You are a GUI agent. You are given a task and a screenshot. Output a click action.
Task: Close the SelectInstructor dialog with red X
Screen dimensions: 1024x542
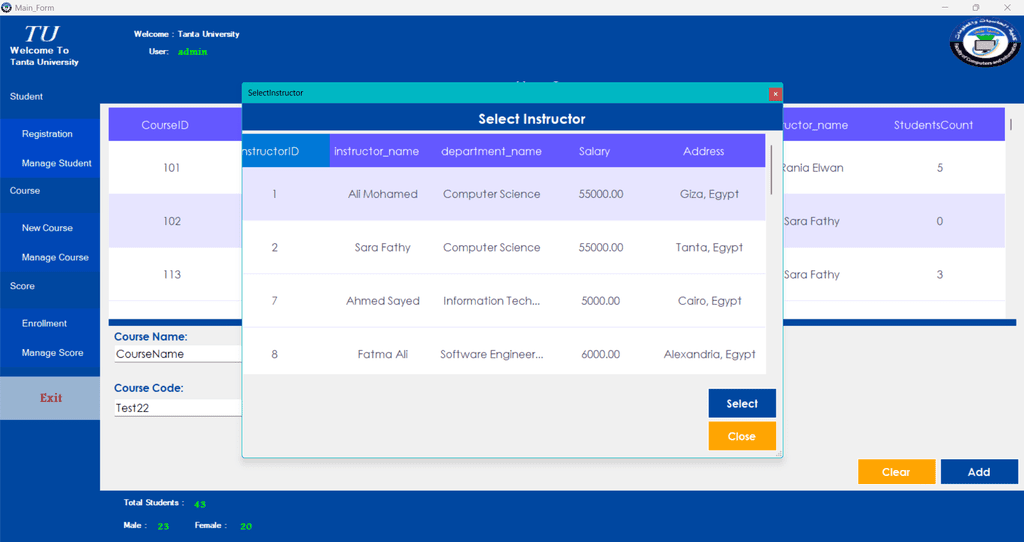tap(775, 93)
